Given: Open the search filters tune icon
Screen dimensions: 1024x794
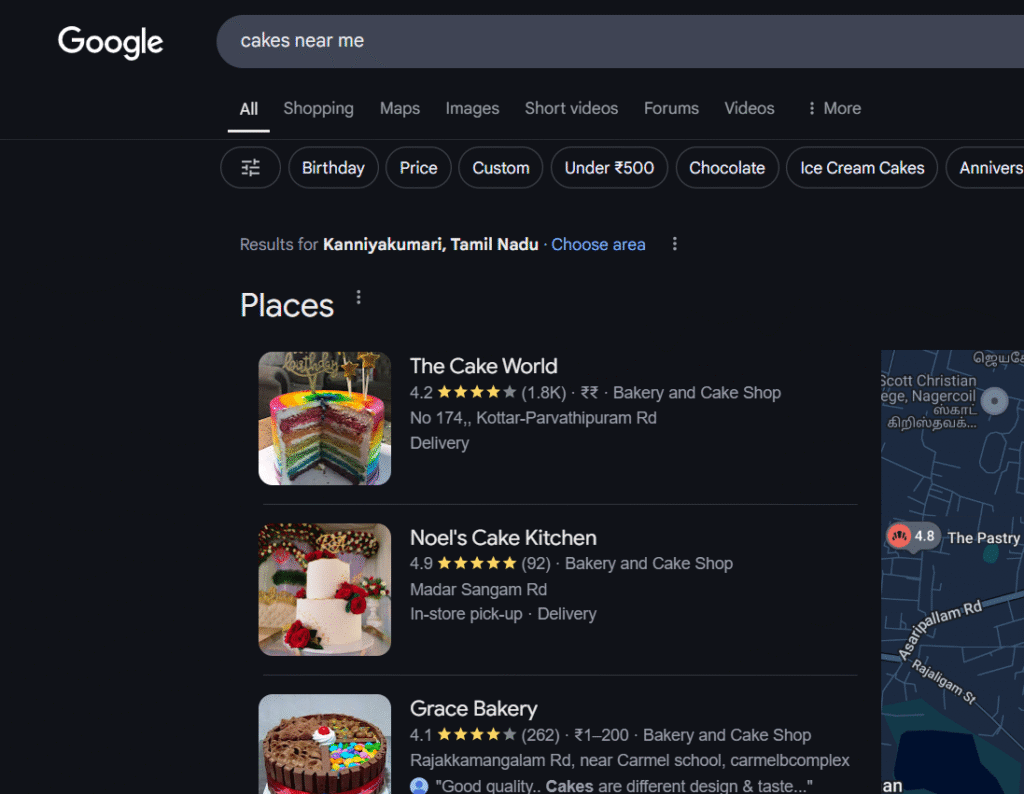Looking at the screenshot, I should click(250, 167).
